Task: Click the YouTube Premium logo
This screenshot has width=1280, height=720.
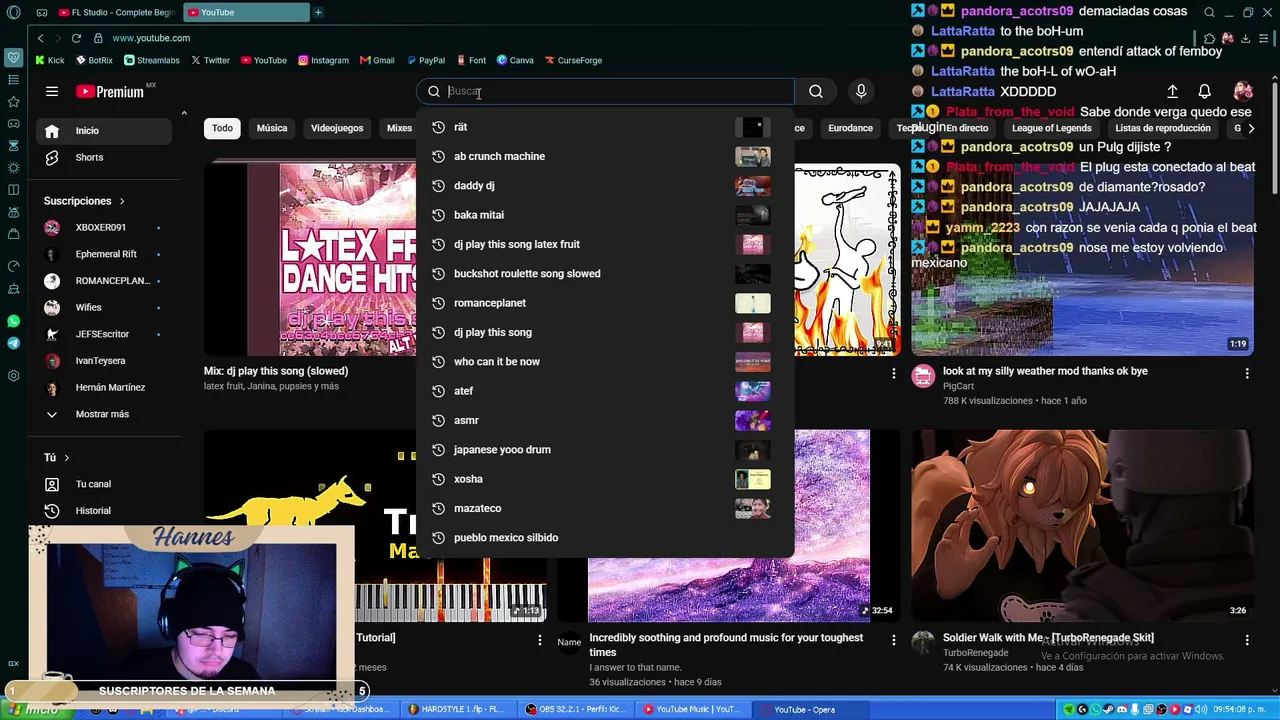Action: (x=111, y=92)
